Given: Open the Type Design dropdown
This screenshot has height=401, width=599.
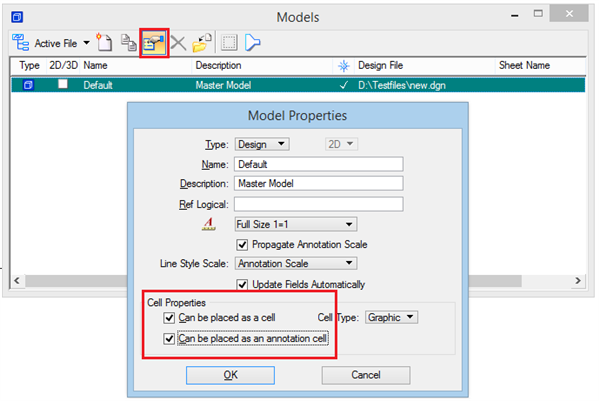Looking at the screenshot, I should point(262,144).
